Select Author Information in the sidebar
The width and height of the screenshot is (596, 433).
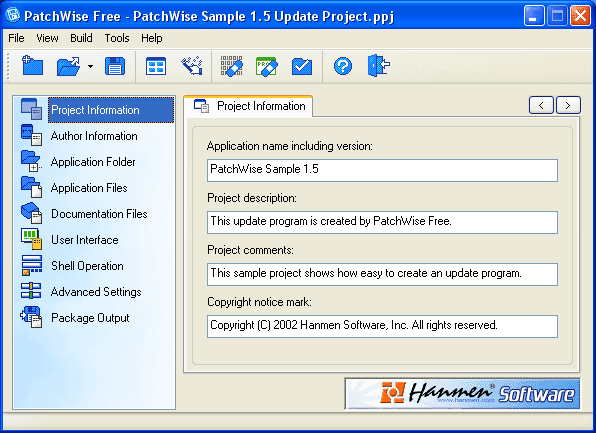click(94, 136)
